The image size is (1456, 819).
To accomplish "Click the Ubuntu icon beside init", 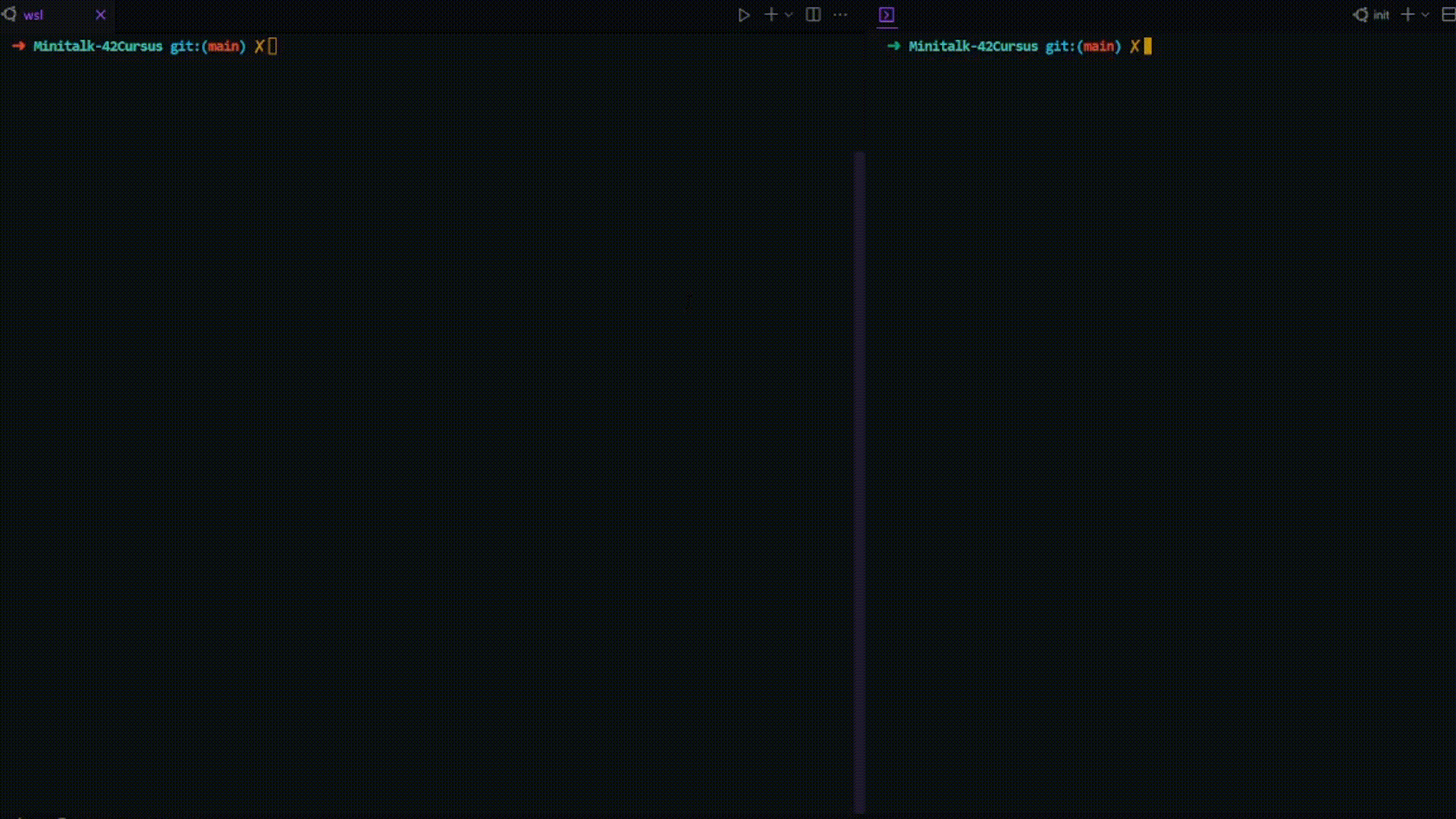I will coord(1360,14).
